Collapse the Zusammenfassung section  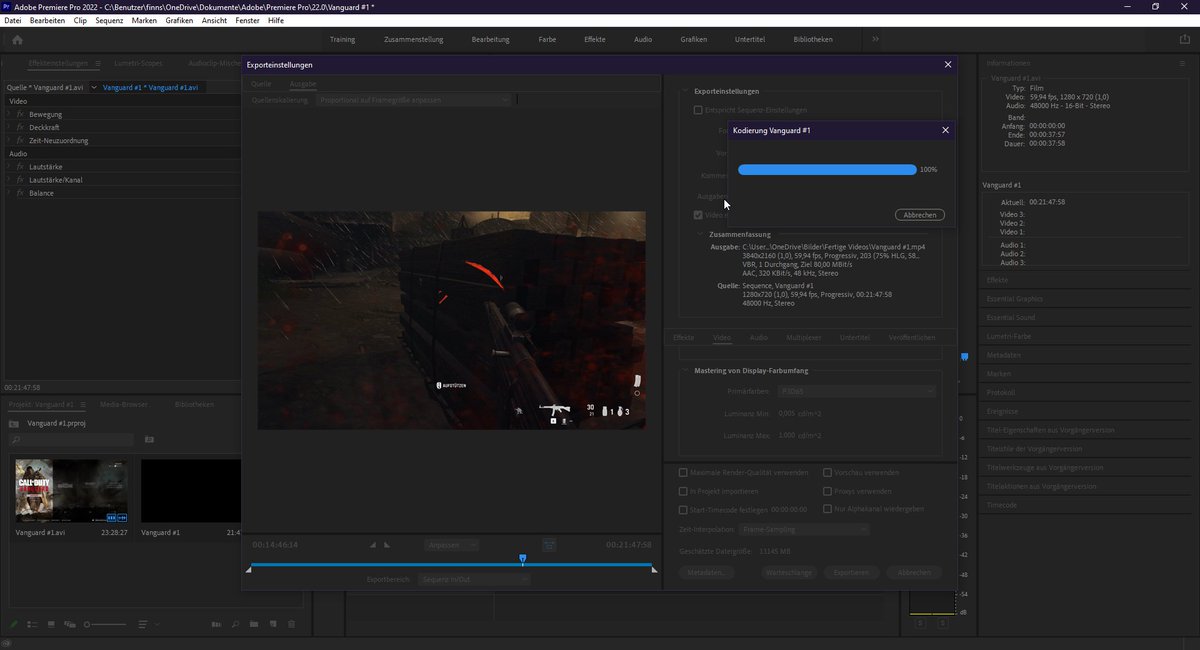[x=700, y=234]
